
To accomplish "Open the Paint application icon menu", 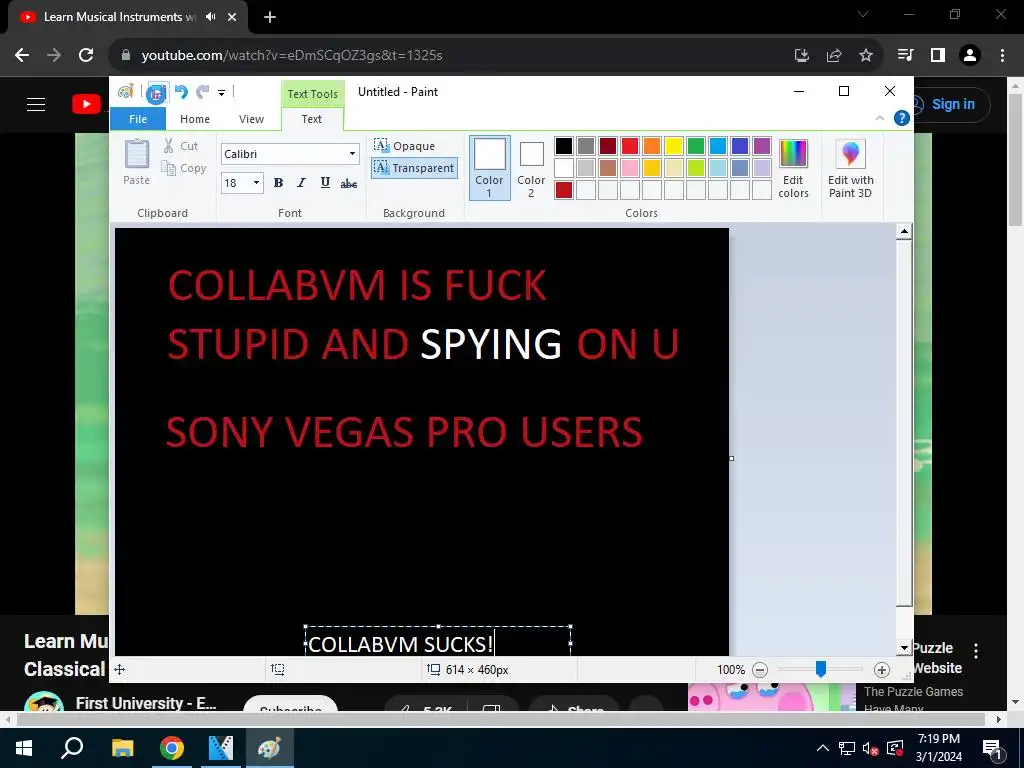I will (126, 92).
